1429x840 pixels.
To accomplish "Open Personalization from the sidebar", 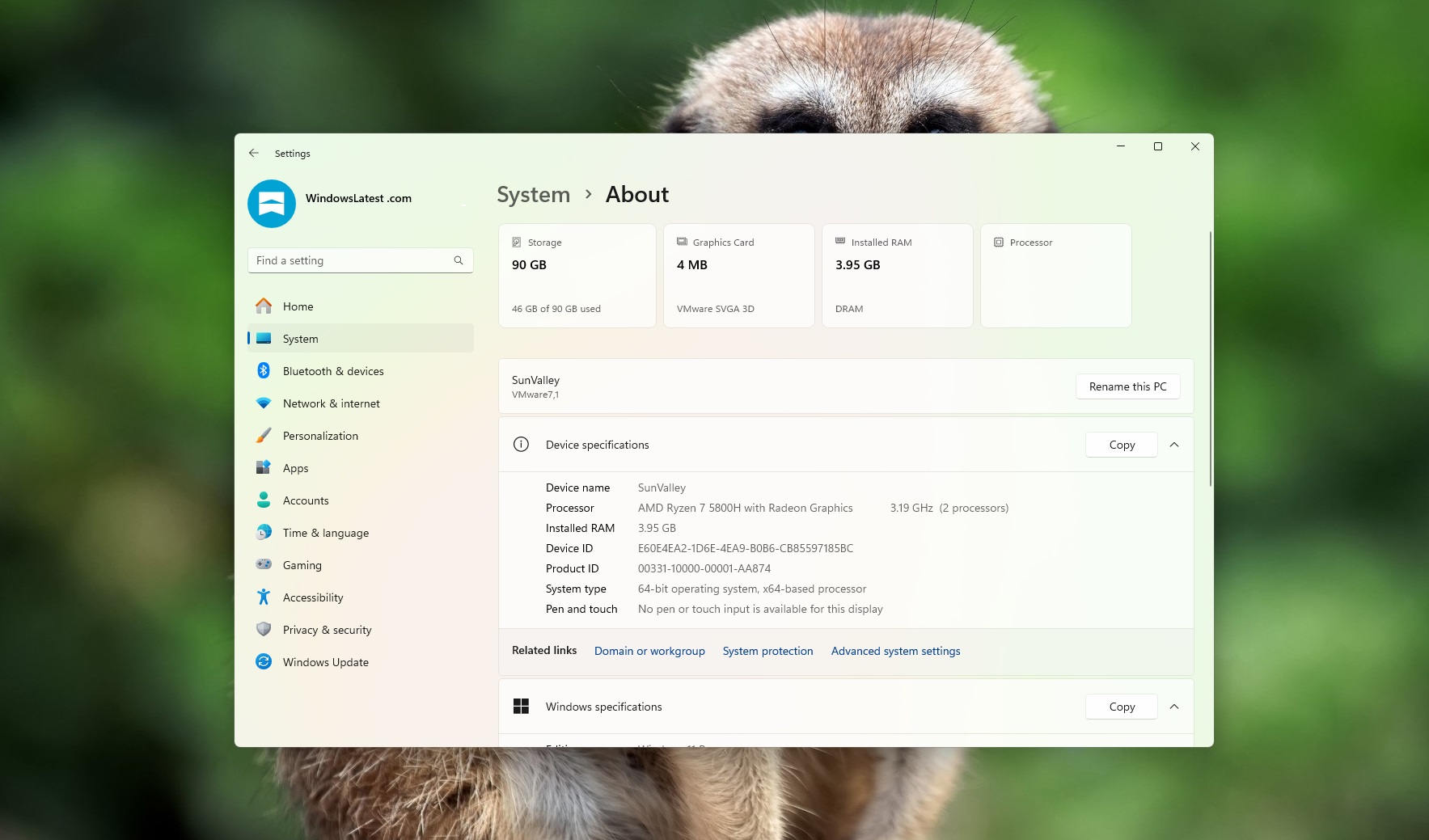I will coord(320,435).
